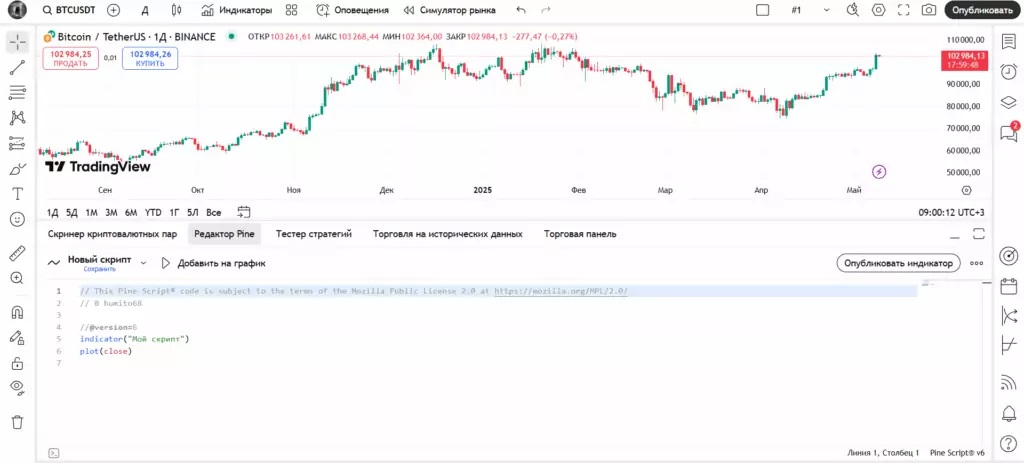Screen dimensions: 1024x463
Task: Click the КУПИТЬ buy price button
Action: pos(150,59)
